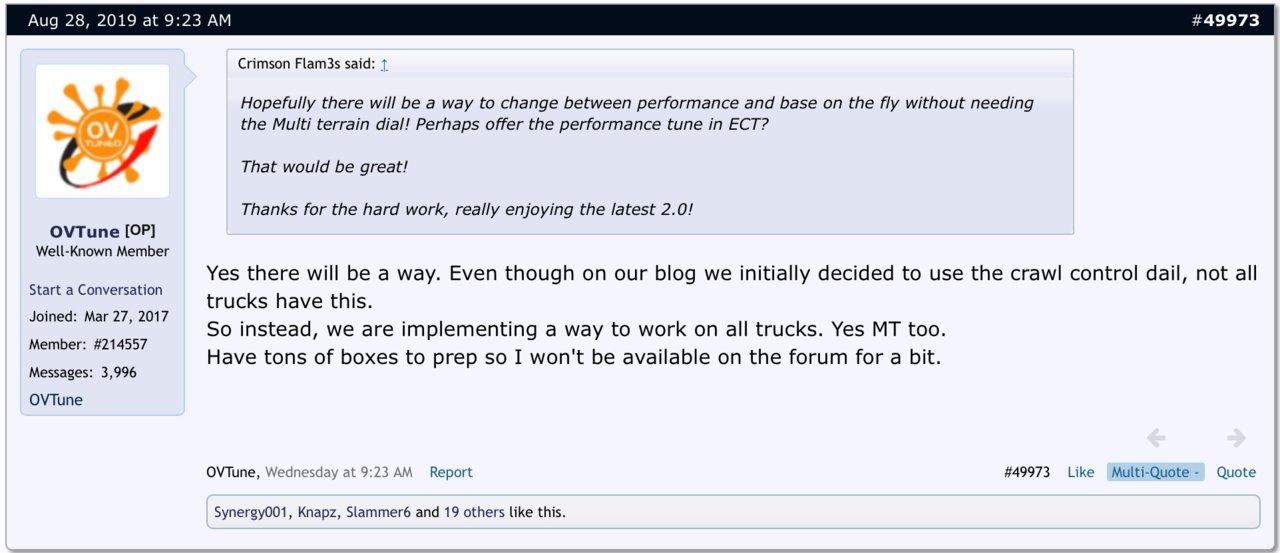Screen dimensions: 1280x553
Task: Open the #49973 permalink in the header bar
Action: click(x=1225, y=19)
